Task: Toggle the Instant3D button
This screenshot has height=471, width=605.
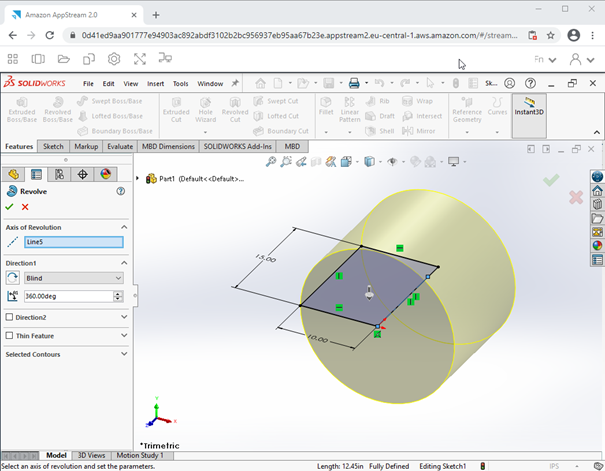Action: coord(529,115)
